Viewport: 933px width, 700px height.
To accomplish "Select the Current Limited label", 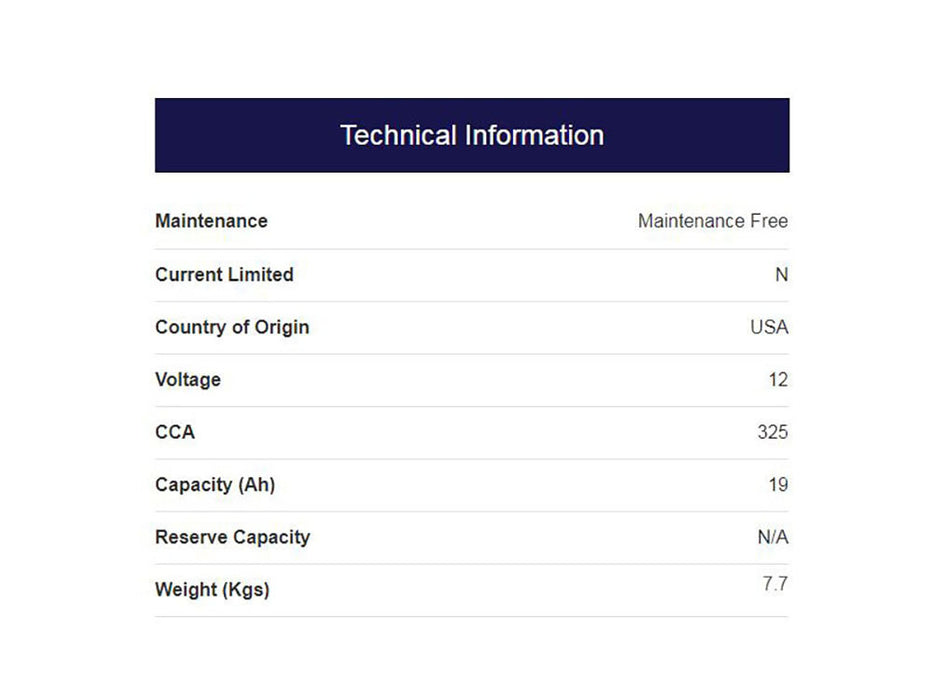I will 224,274.
